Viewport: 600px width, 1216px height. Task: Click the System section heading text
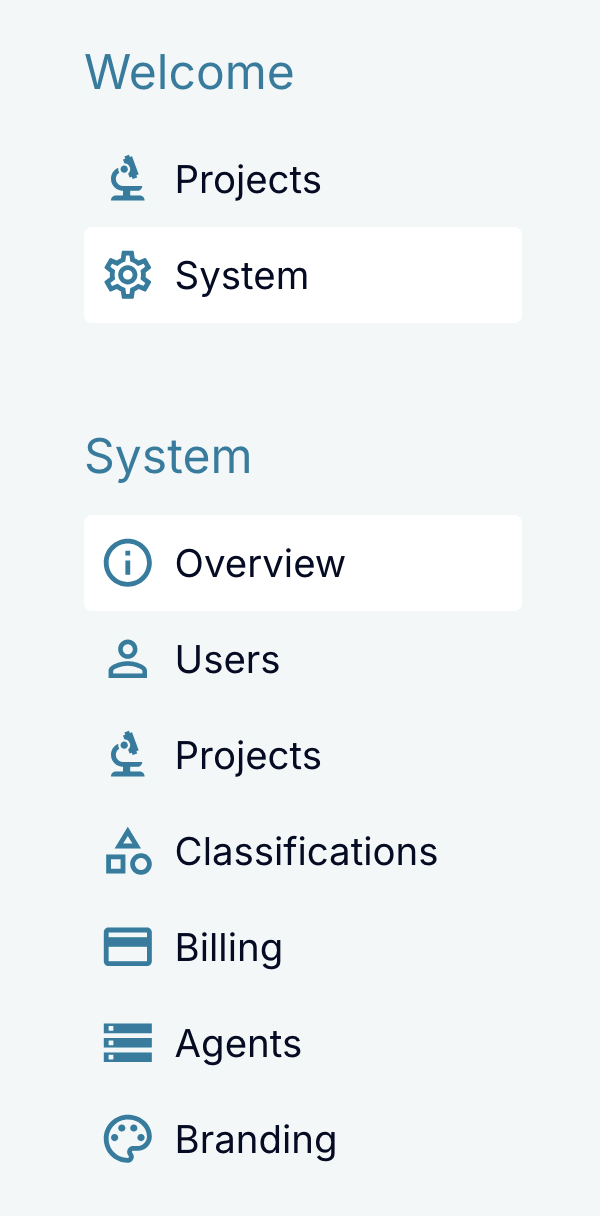click(168, 457)
